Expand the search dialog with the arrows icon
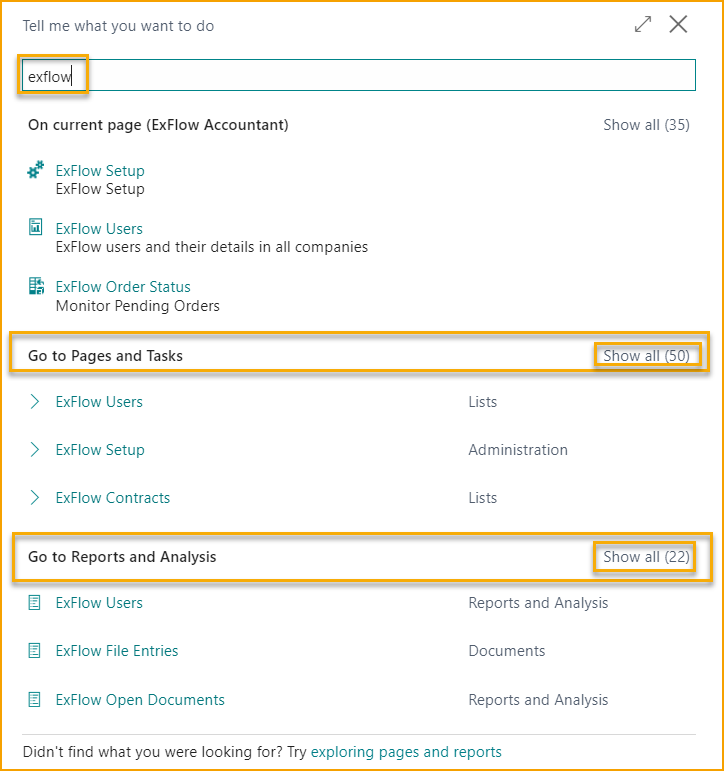This screenshot has height=771, width=724. (643, 24)
